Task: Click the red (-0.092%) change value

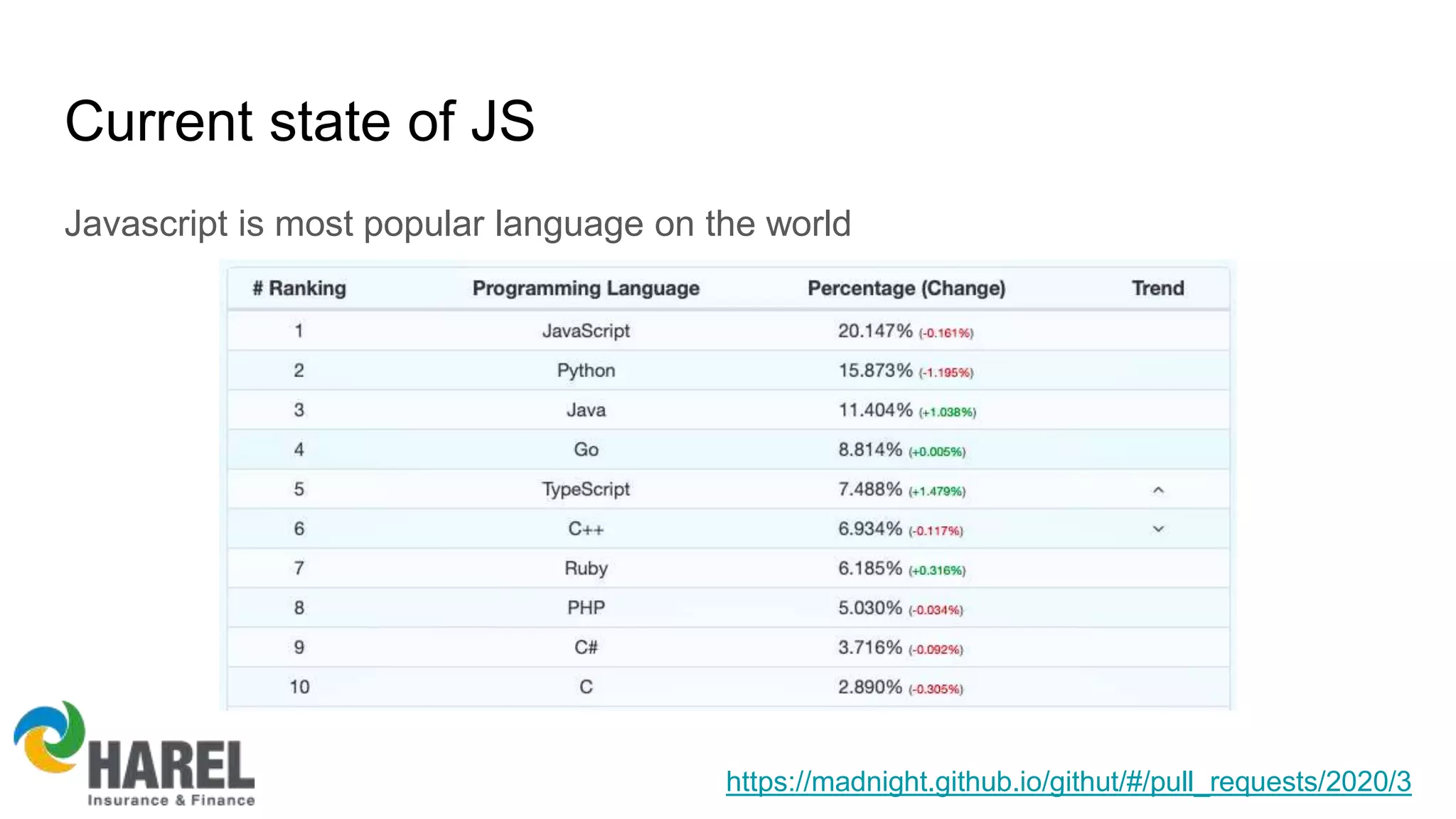Action: (936, 650)
